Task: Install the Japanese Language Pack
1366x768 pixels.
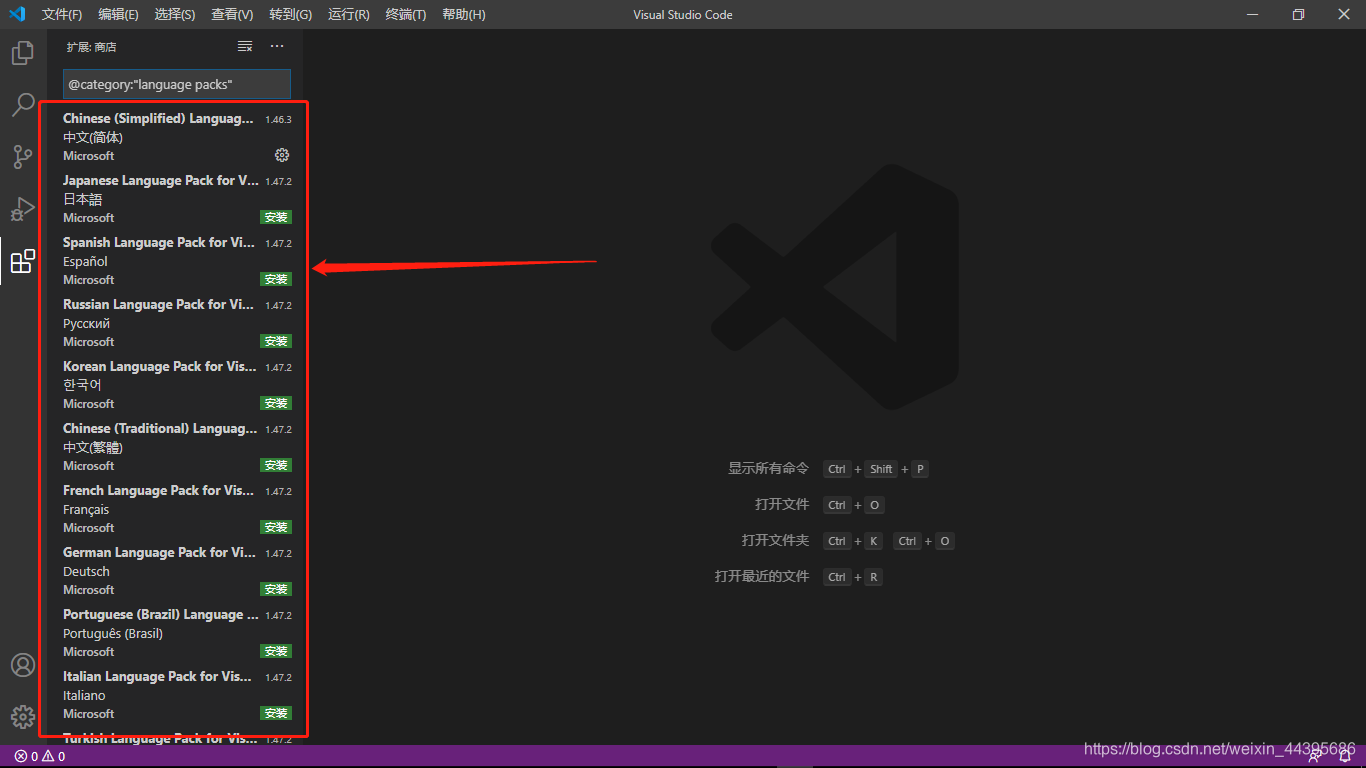Action: point(276,217)
